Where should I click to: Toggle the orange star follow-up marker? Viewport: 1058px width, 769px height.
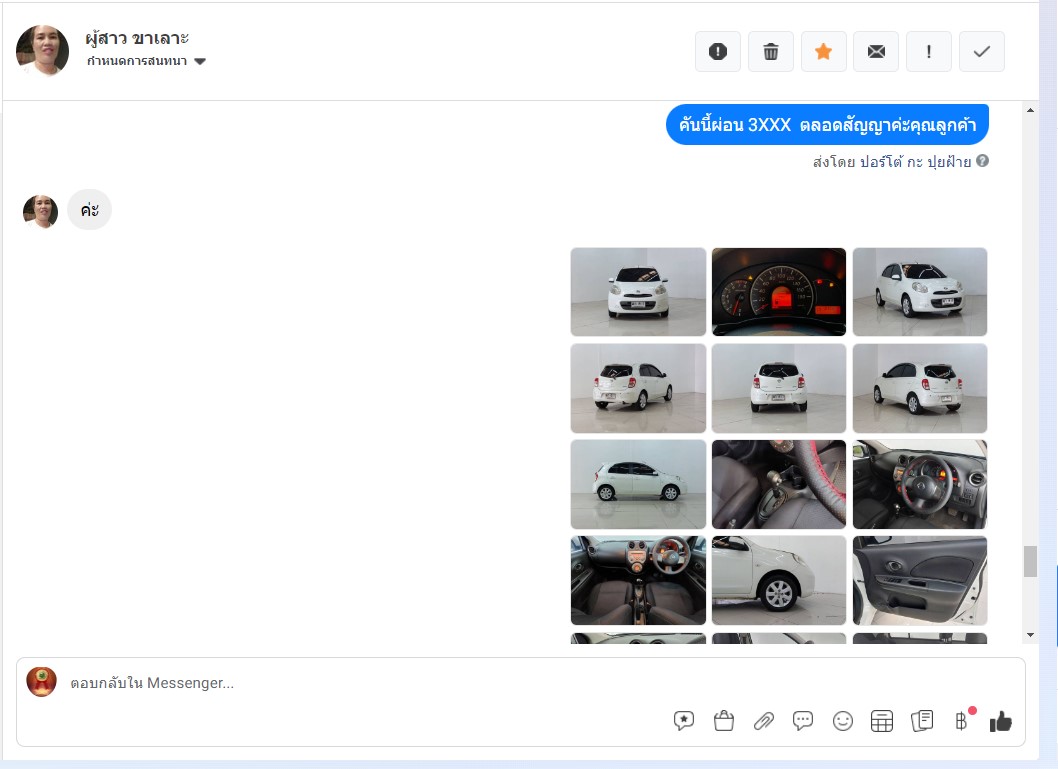pyautogui.click(x=823, y=52)
